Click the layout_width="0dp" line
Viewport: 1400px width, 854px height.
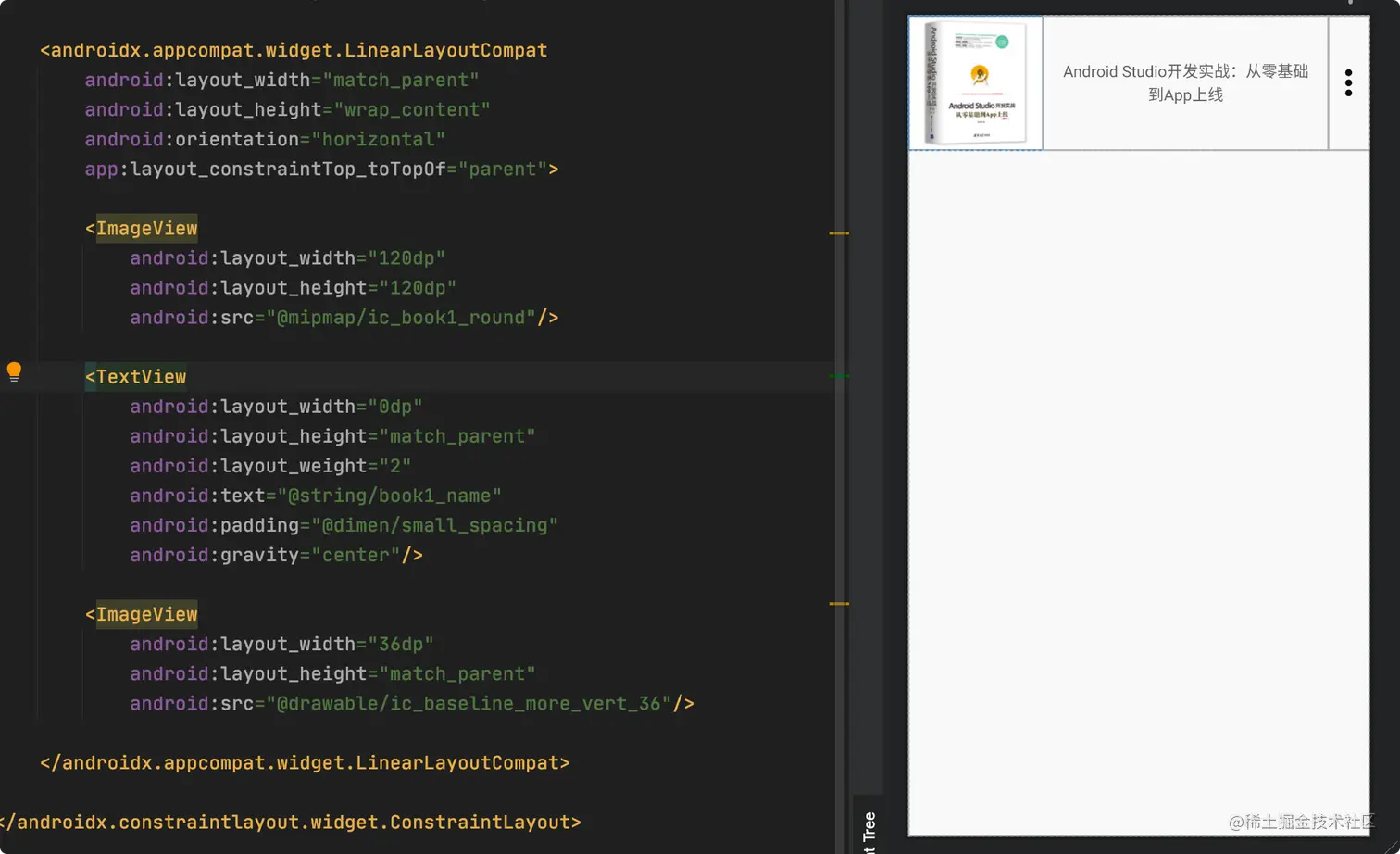click(276, 406)
